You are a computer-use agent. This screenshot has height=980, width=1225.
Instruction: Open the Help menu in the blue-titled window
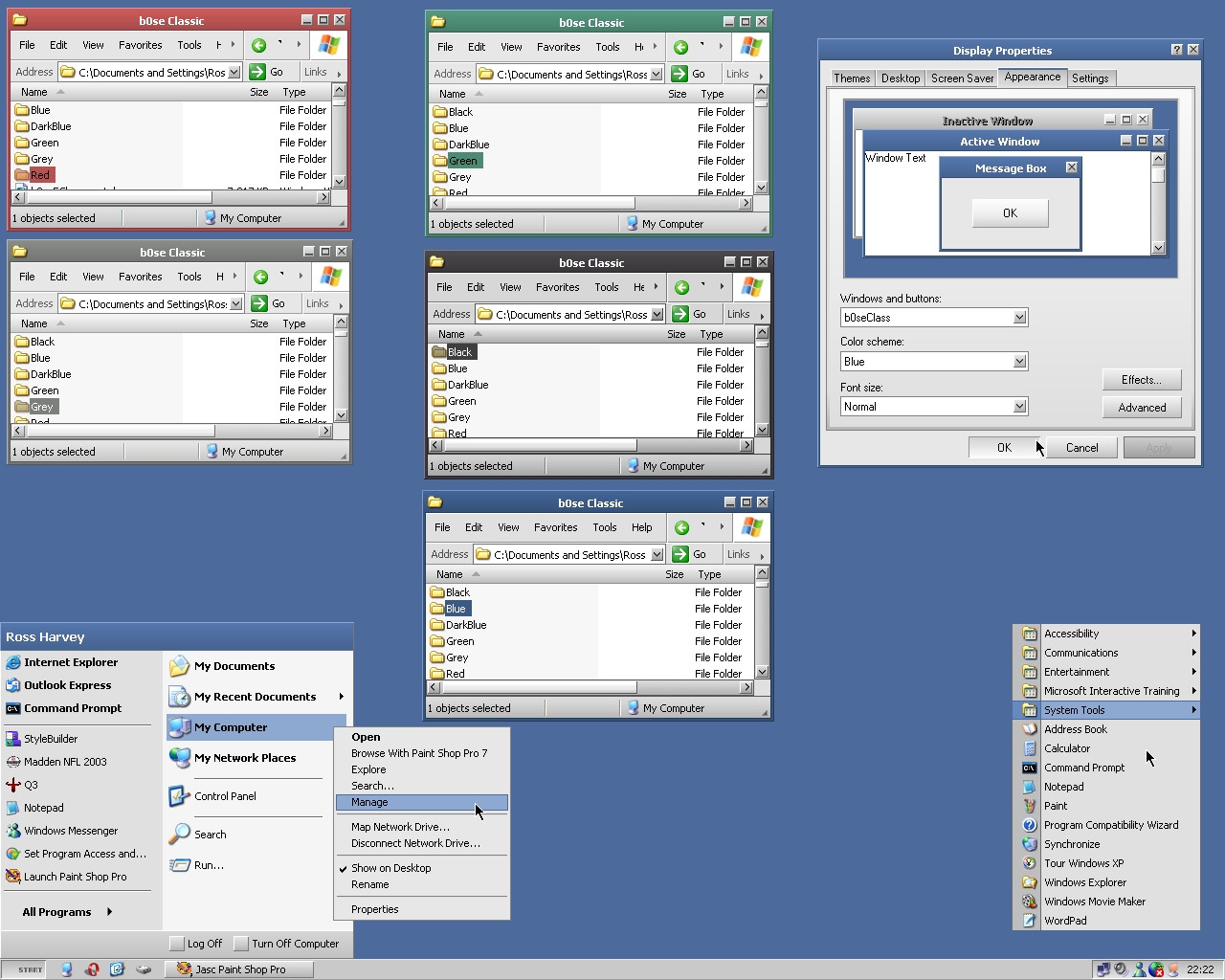[641, 527]
